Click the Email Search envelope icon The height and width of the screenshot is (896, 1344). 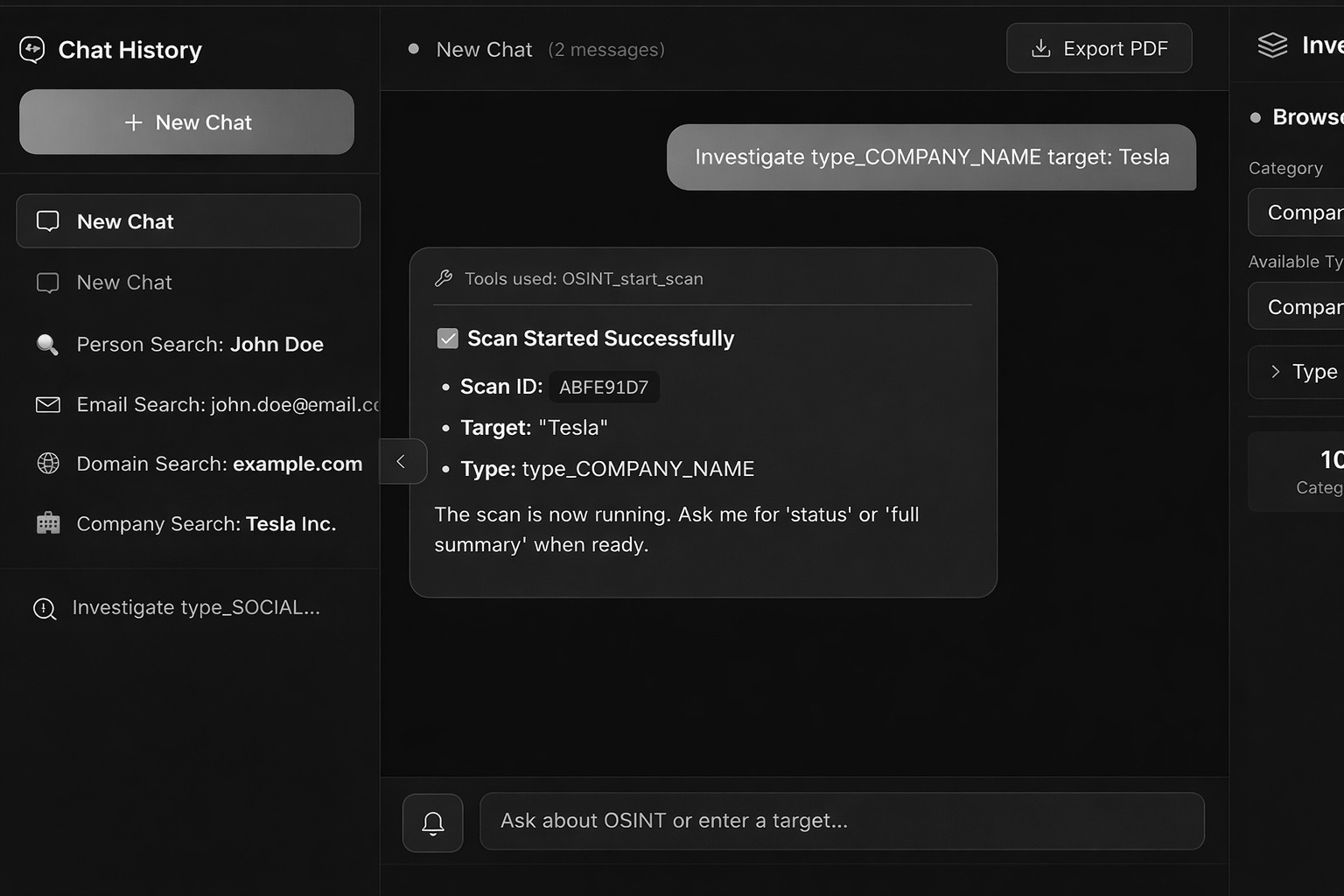pyautogui.click(x=46, y=404)
